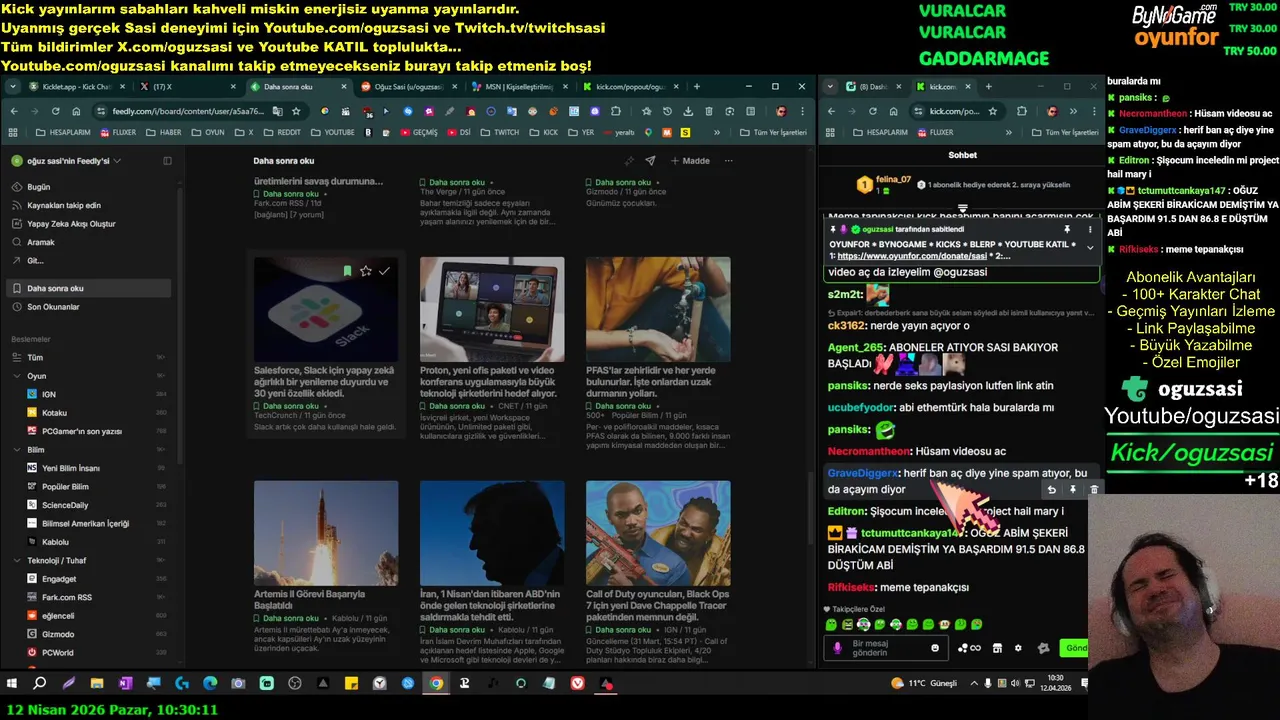Open Tüm Yer İşaretleri in left browser

(x=773, y=132)
